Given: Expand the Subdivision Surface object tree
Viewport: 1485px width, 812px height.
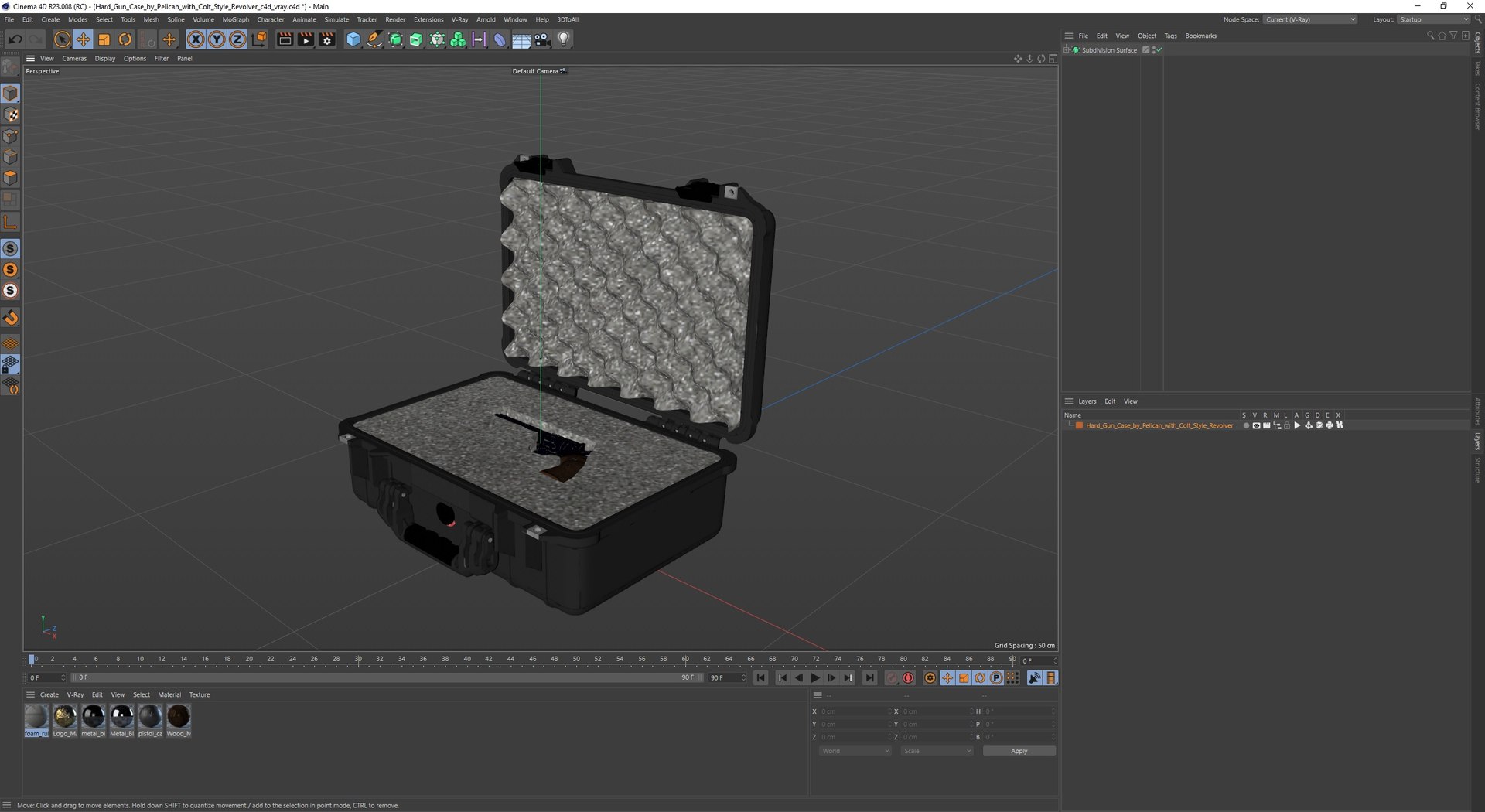Looking at the screenshot, I should click(1067, 50).
